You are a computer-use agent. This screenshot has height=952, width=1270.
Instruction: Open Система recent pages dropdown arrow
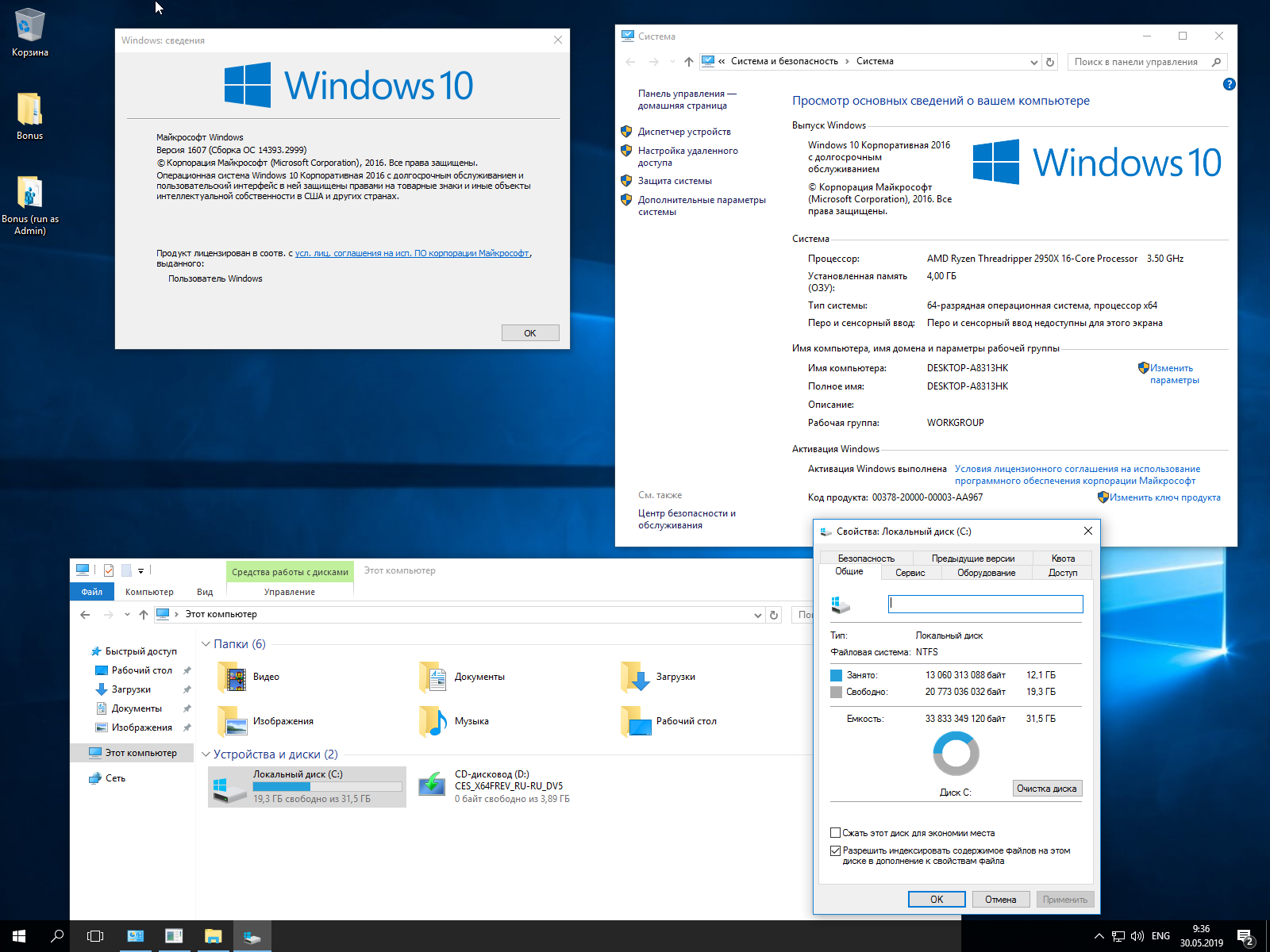pos(672,62)
